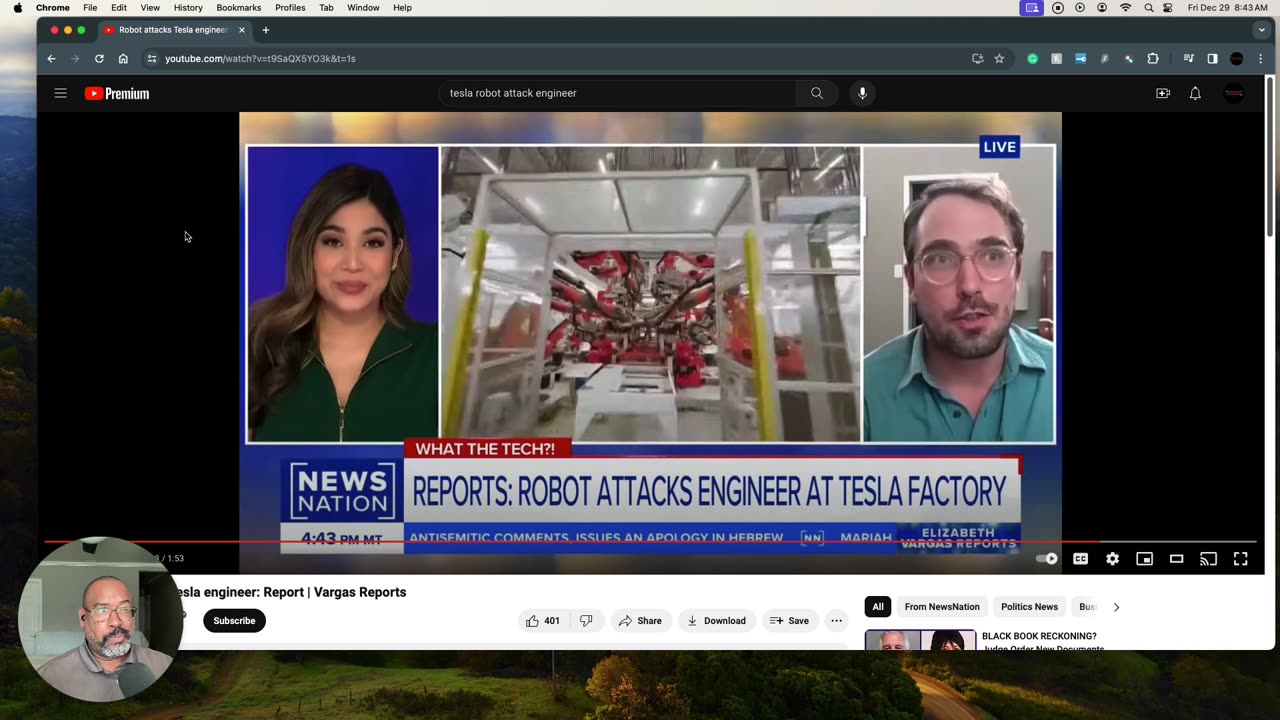Open the Create video icon
This screenshot has width=1280, height=720.
pyautogui.click(x=1163, y=93)
